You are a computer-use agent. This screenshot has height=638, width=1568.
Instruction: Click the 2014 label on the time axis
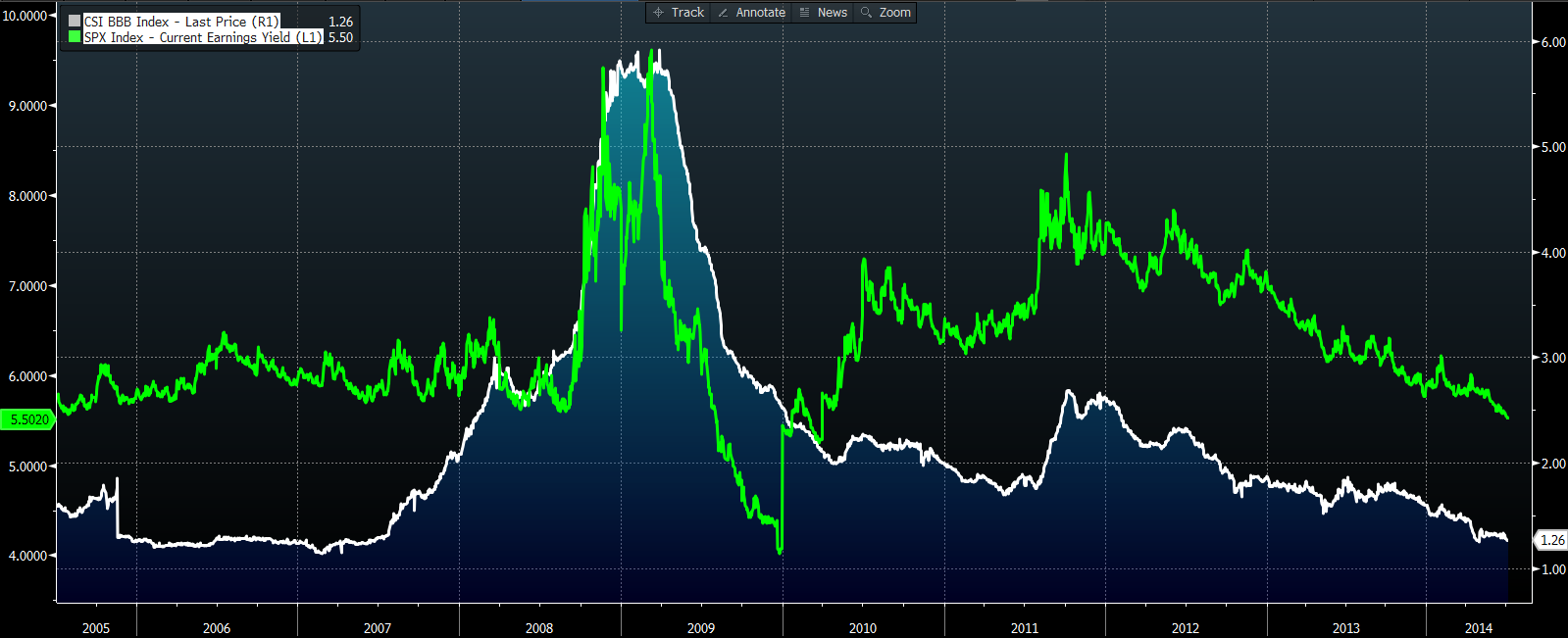[x=1478, y=628]
